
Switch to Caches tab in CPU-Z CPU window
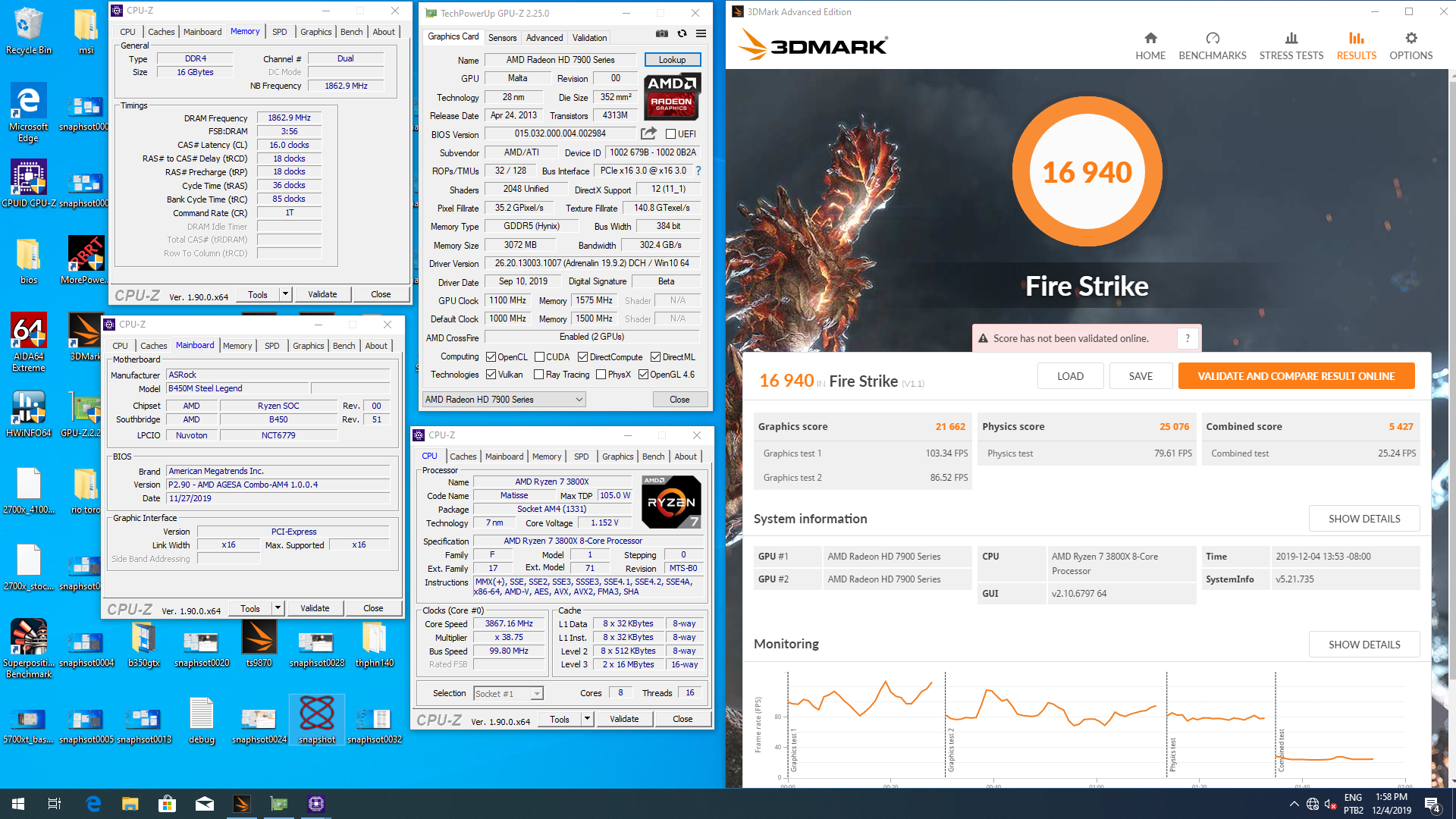point(463,457)
